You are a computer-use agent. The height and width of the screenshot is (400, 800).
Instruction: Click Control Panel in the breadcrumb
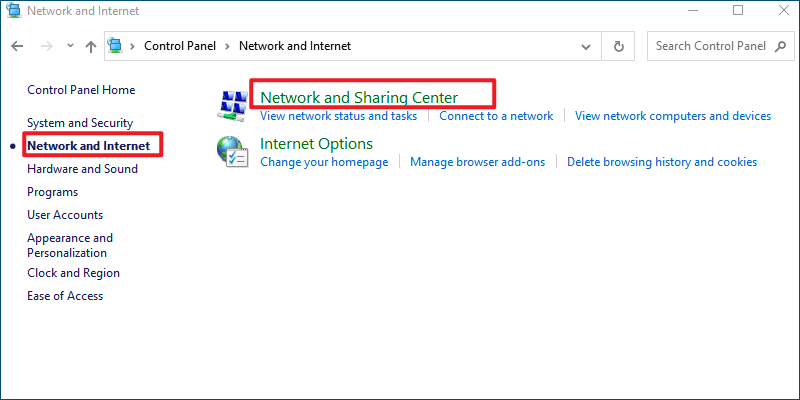180,46
